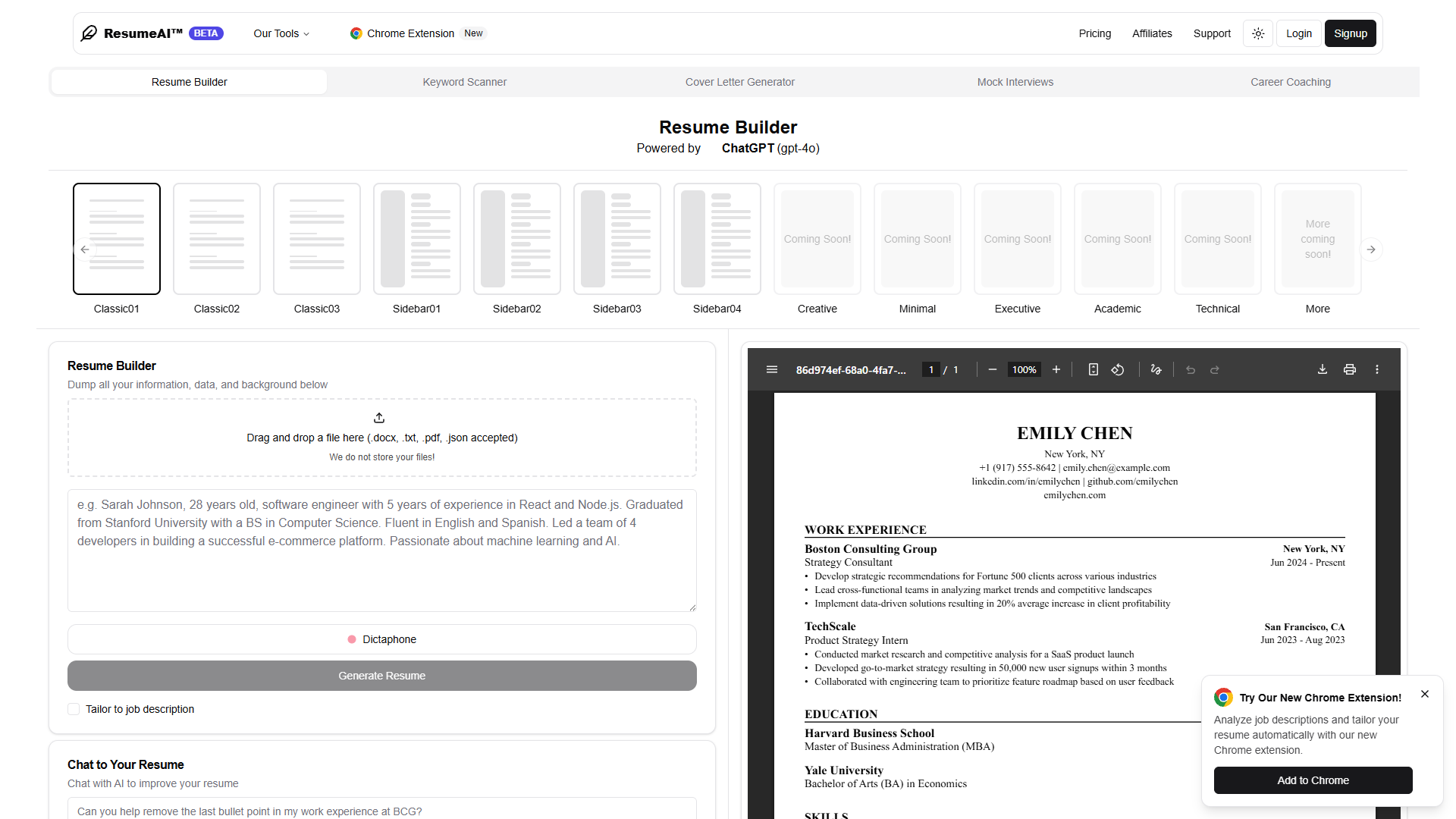
Task: Toggle the light/dark theme sun icon
Action: (1258, 33)
